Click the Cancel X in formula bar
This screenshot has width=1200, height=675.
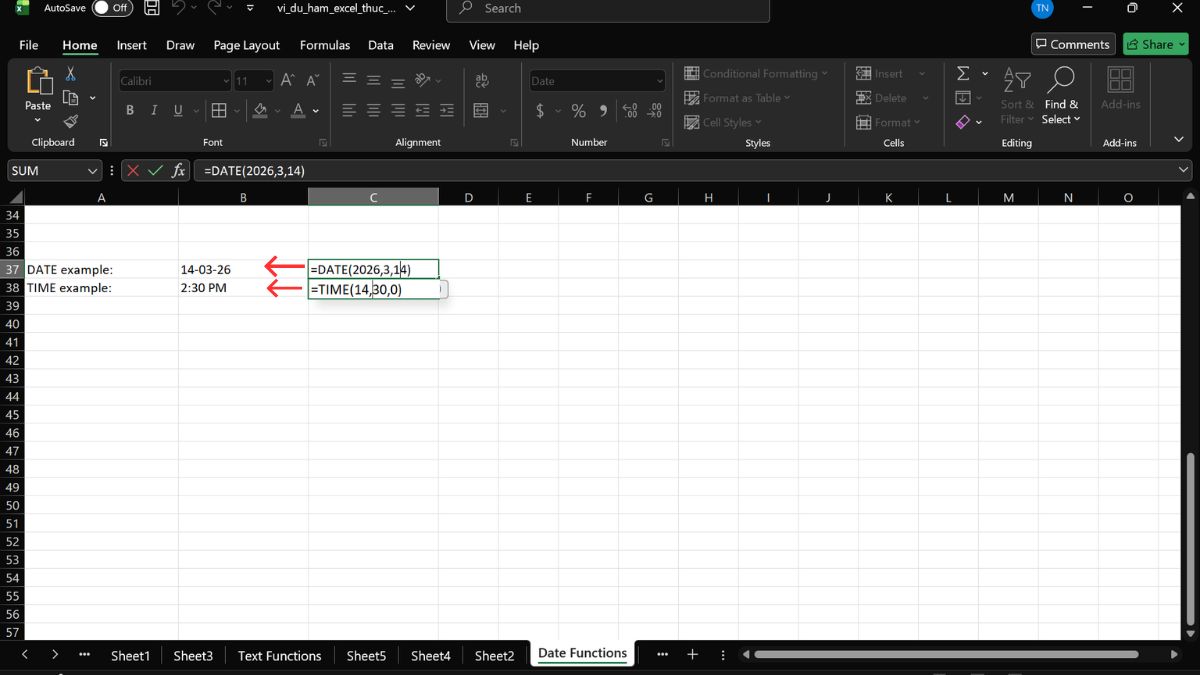(133, 171)
